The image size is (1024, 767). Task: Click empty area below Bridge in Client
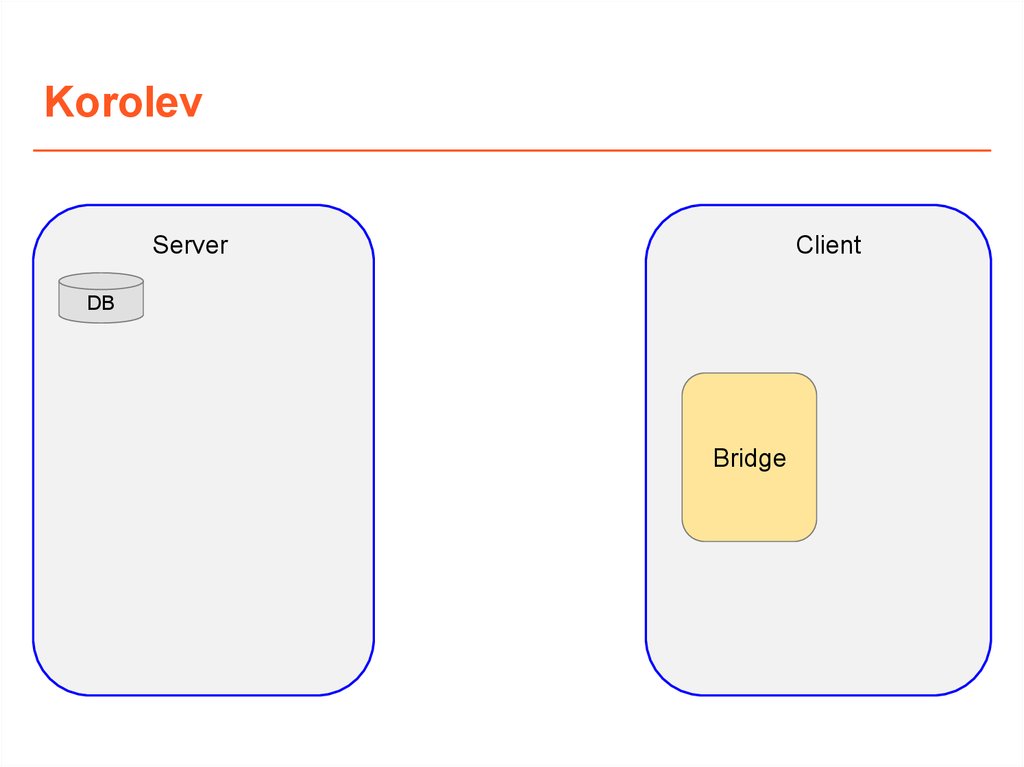[x=749, y=615]
